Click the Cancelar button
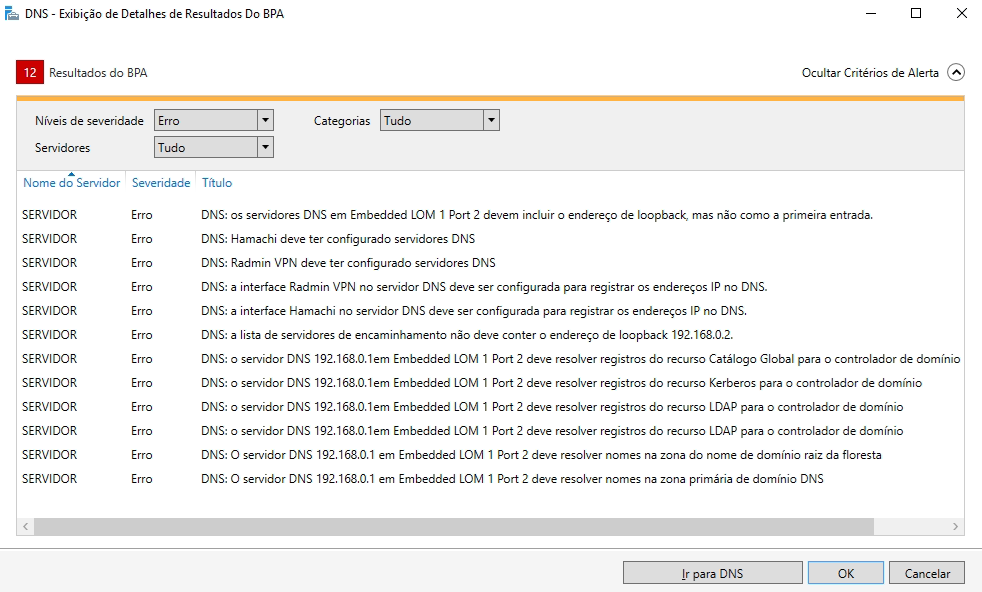982x592 pixels. [x=927, y=573]
